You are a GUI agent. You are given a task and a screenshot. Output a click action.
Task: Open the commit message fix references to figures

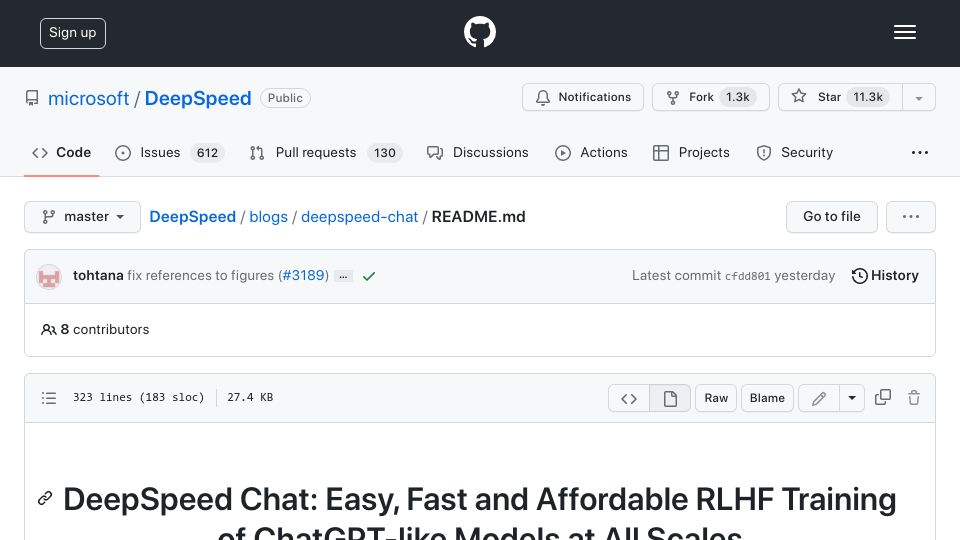(x=200, y=276)
